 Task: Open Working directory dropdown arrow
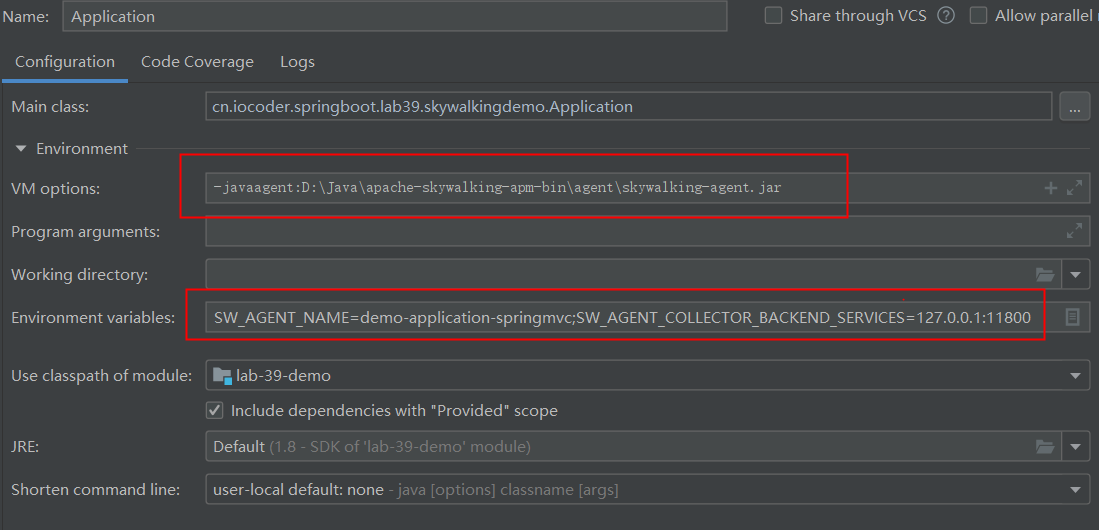[x=1076, y=274]
